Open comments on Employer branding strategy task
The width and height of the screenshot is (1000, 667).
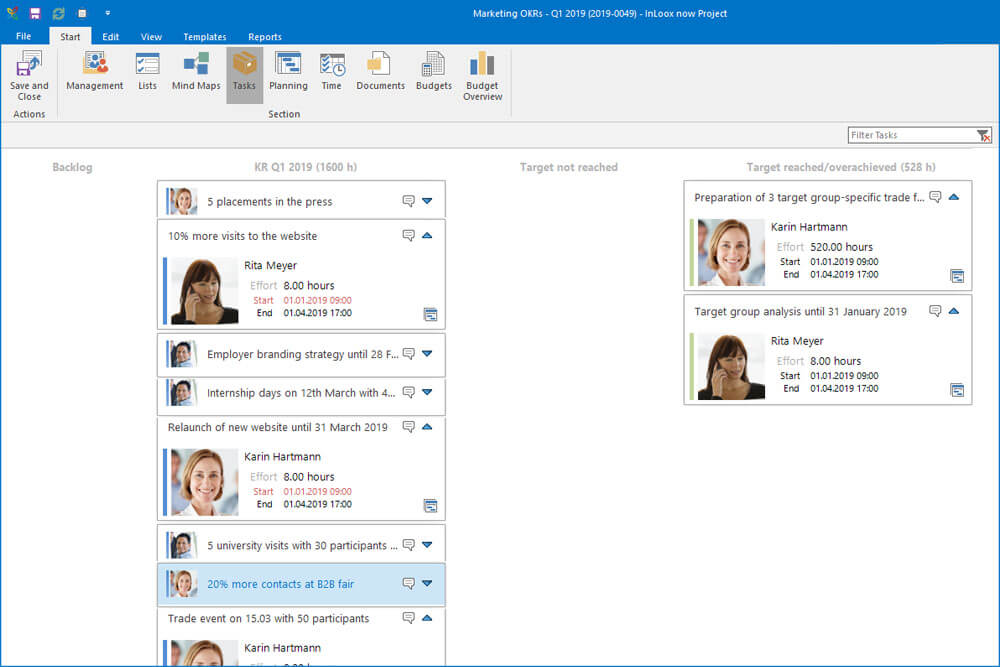(408, 353)
